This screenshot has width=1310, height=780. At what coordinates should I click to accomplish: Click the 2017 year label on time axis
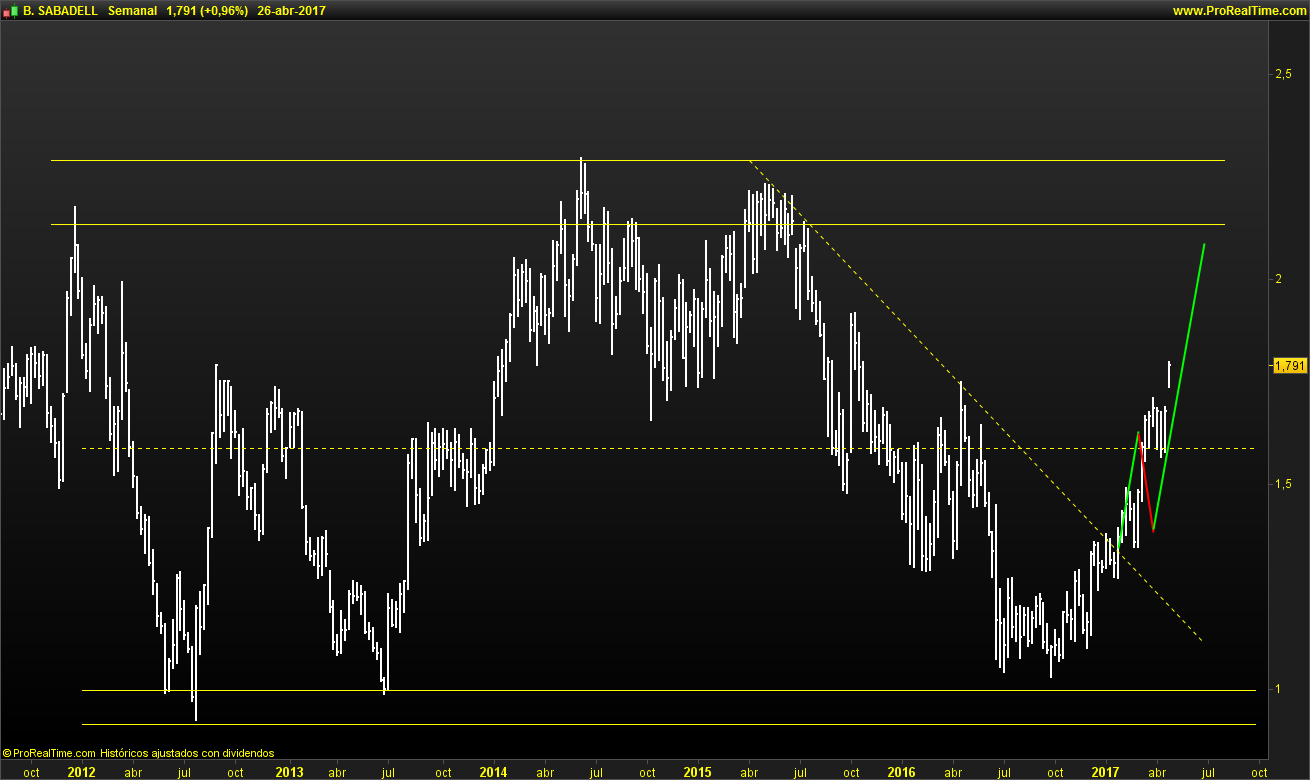[1105, 772]
